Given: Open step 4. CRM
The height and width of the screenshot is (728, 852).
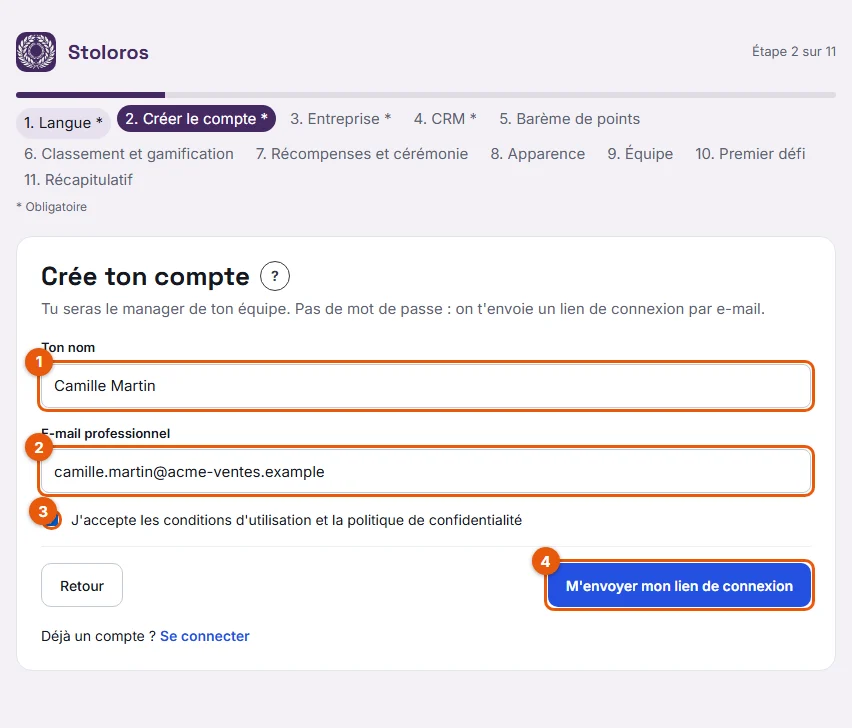Looking at the screenshot, I should [445, 118].
